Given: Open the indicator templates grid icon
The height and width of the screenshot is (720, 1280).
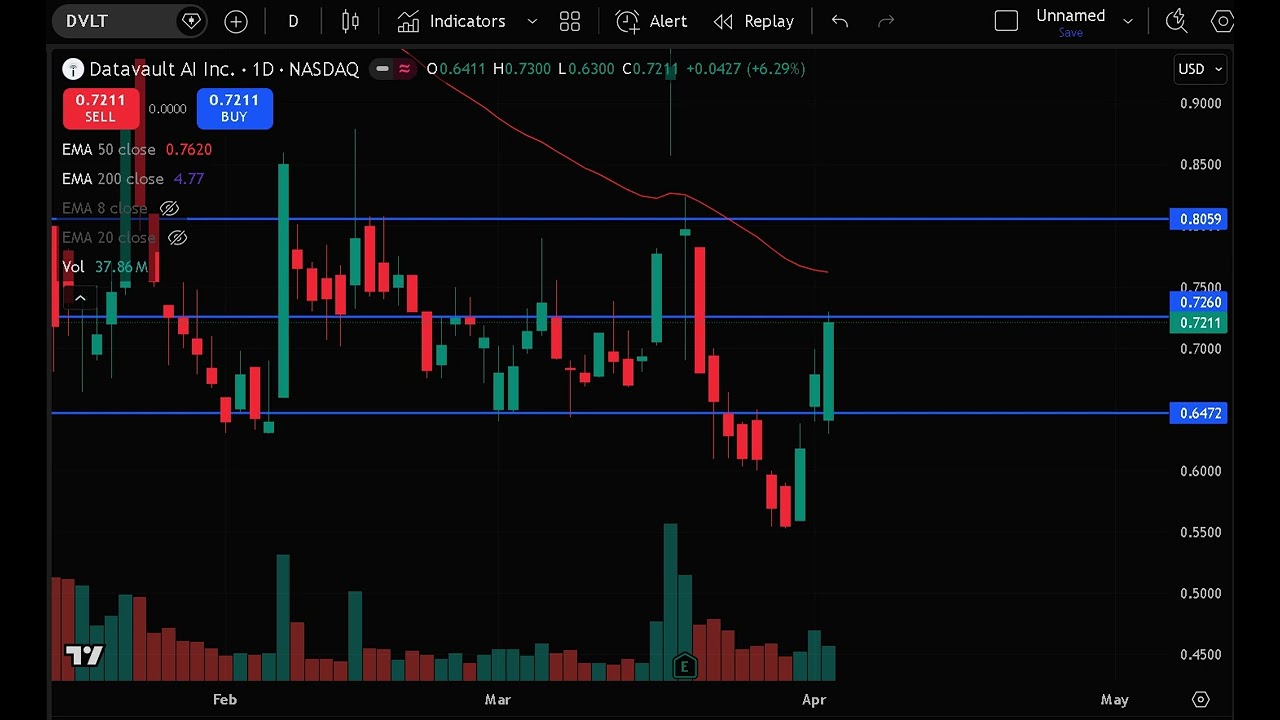Looking at the screenshot, I should tap(570, 21).
